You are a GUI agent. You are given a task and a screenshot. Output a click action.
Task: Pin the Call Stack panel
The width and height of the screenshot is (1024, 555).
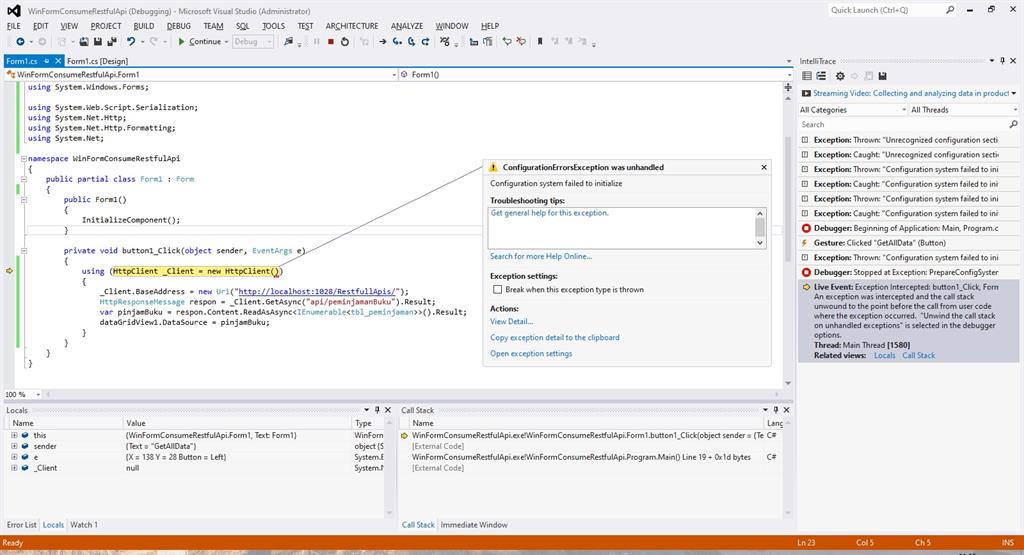[x=776, y=410]
